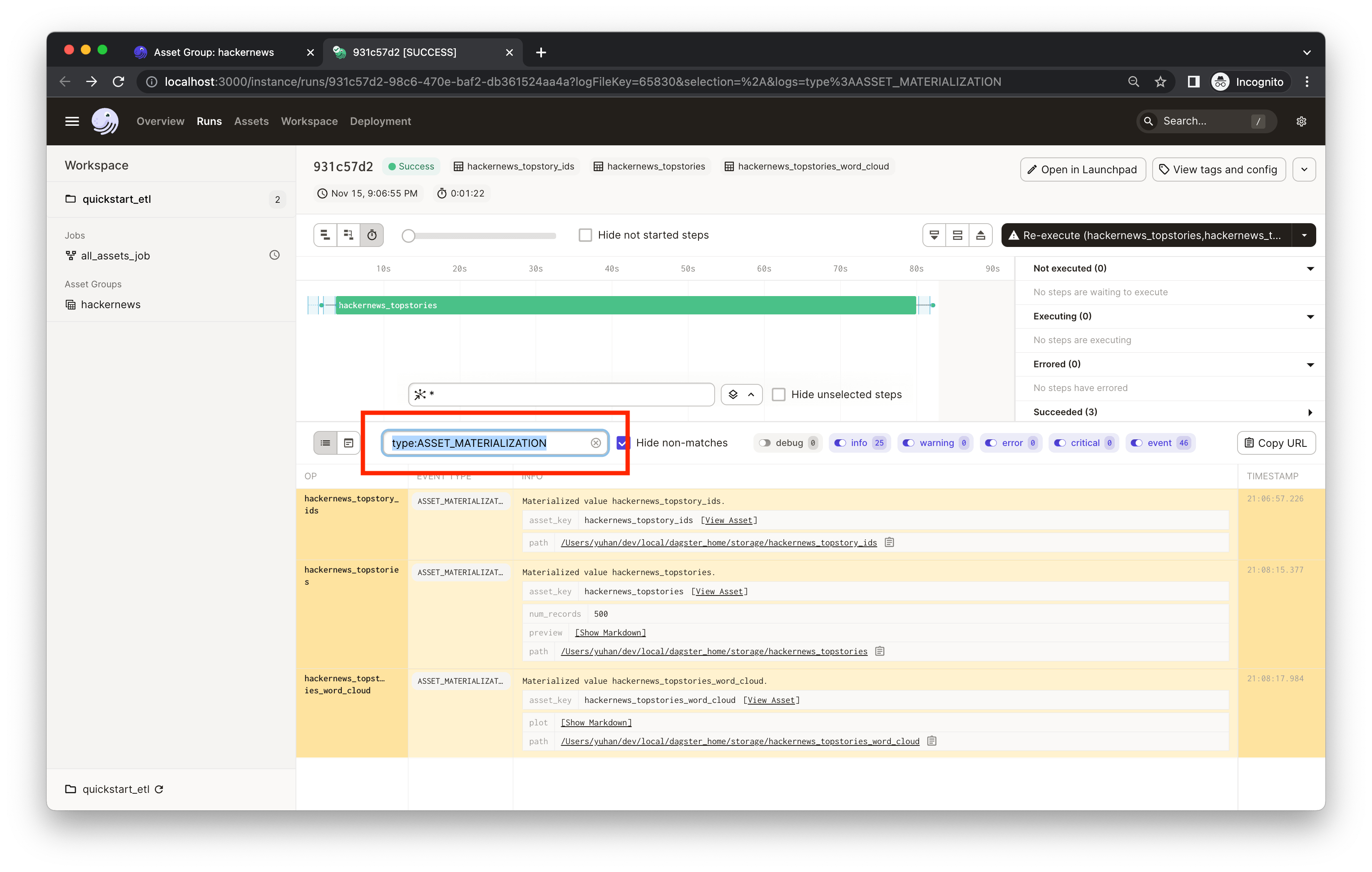Image resolution: width=1372 pixels, height=872 pixels.
Task: Copy the hackernews_topstories_word_cloud path
Action: (x=932, y=741)
